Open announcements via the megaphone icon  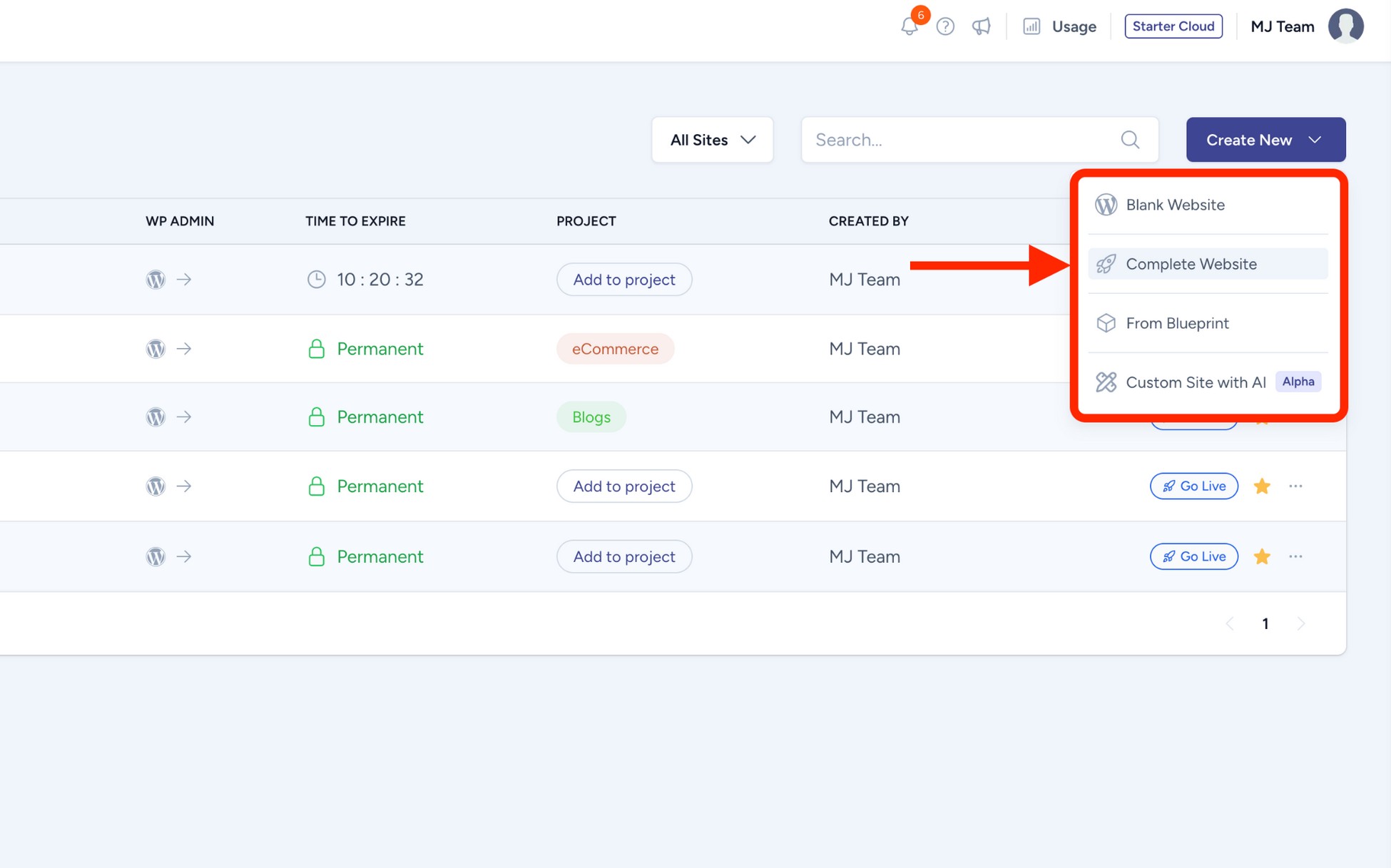(x=981, y=26)
